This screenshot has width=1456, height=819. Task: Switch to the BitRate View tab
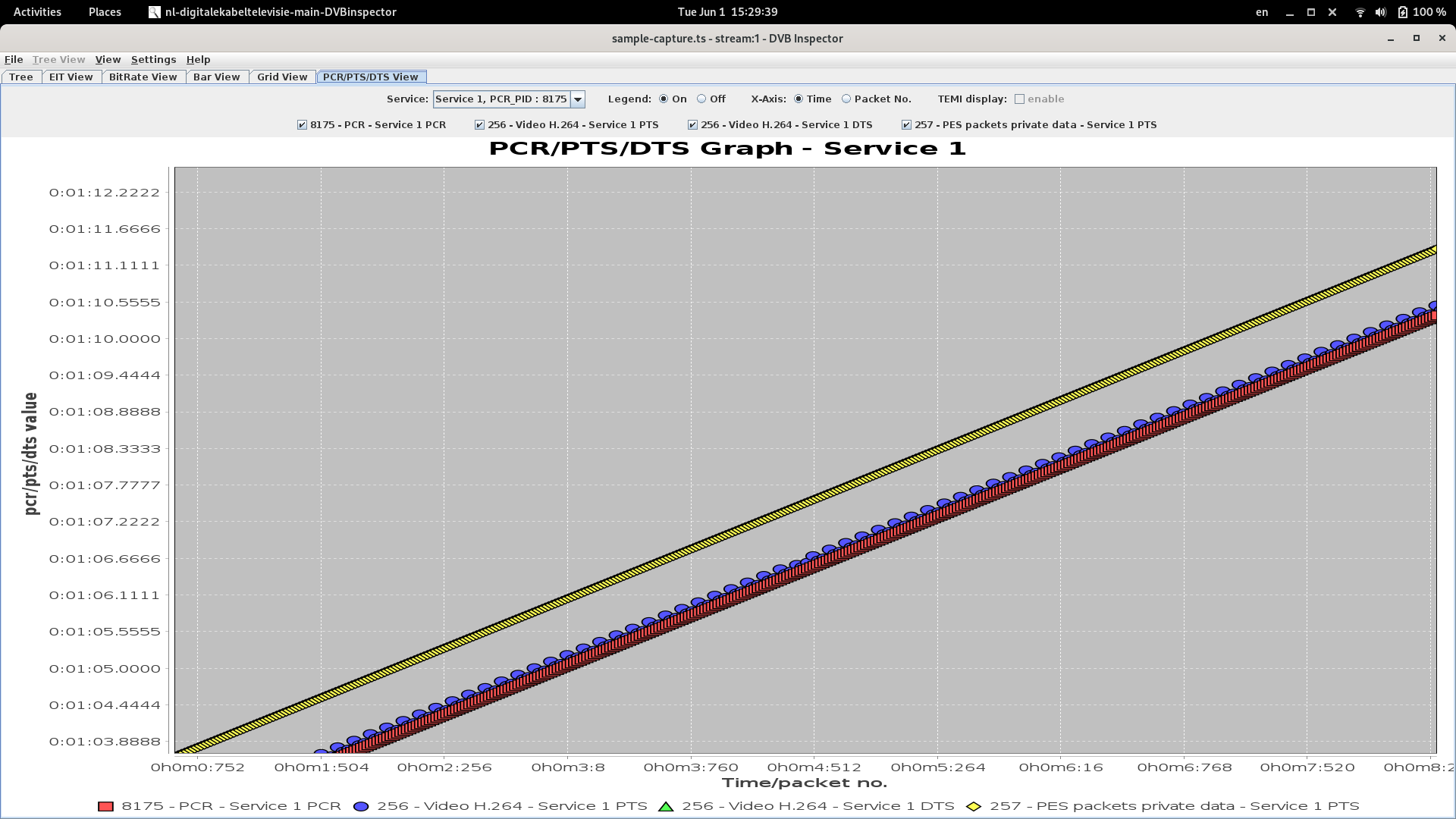(143, 77)
